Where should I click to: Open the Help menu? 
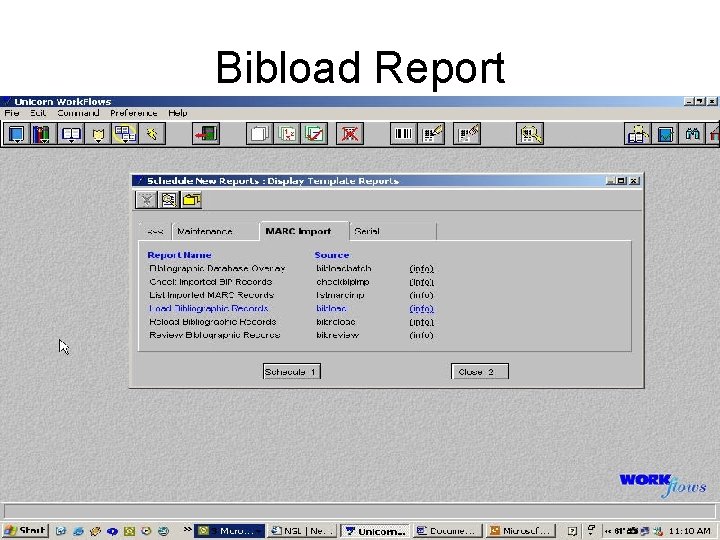pyautogui.click(x=177, y=113)
